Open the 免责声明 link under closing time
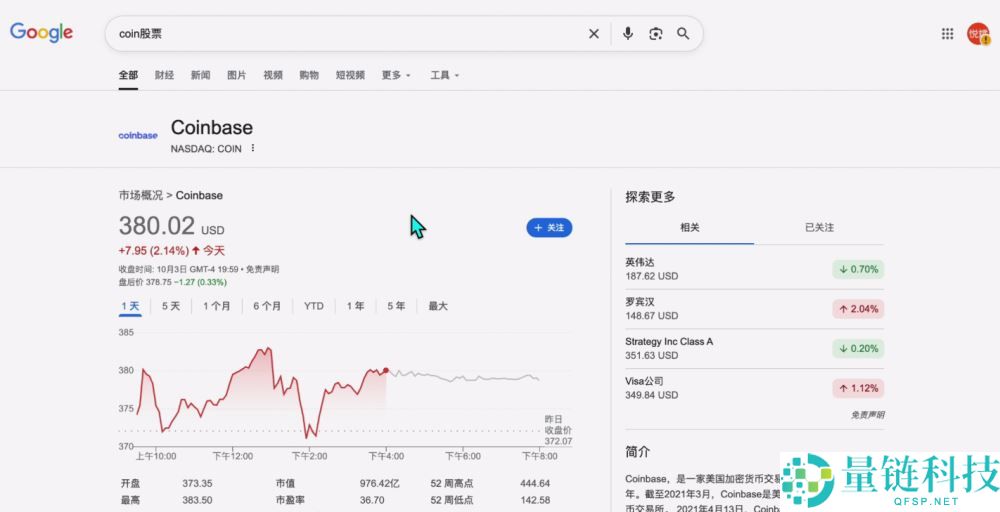This screenshot has width=1000, height=512. click(262, 269)
